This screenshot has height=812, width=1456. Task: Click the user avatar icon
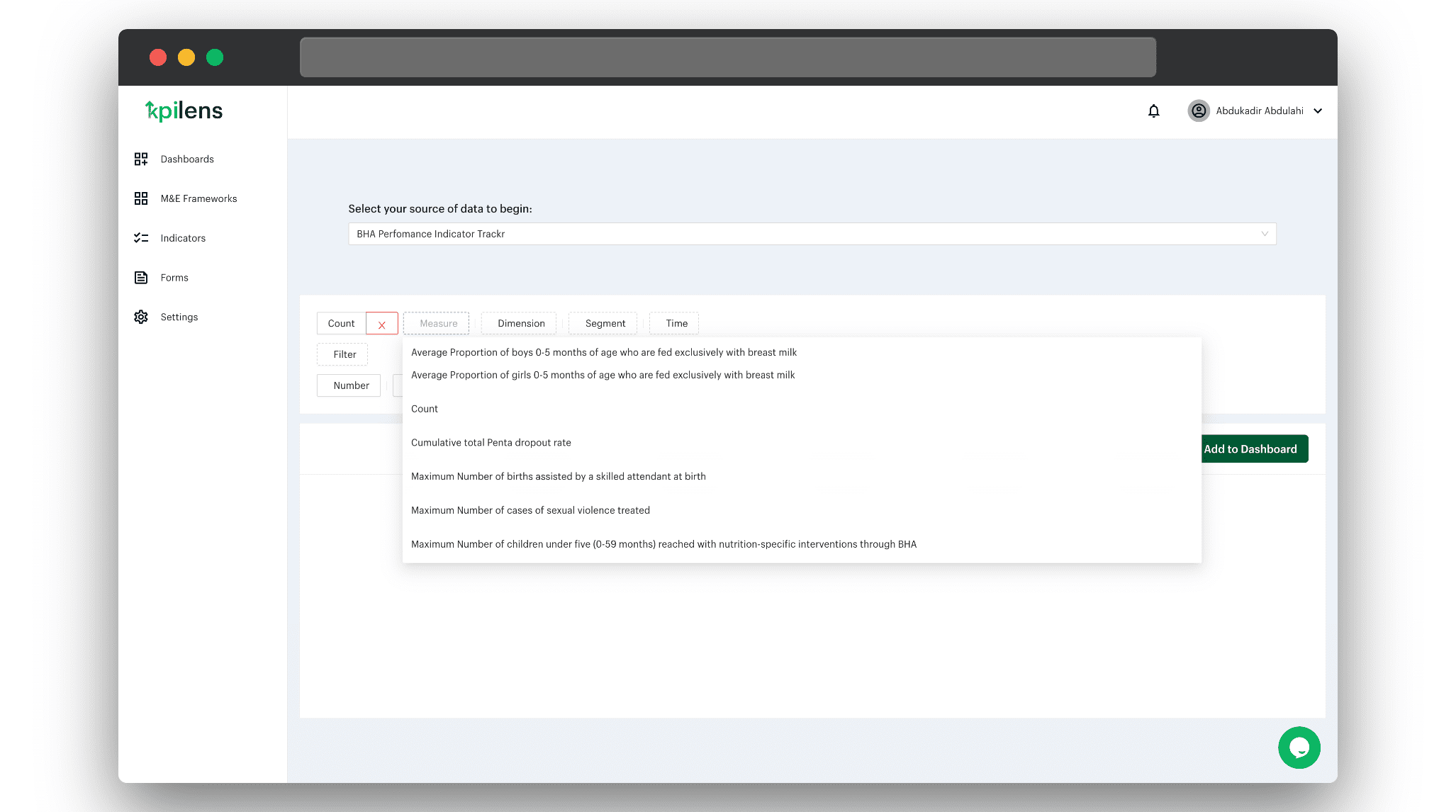[1198, 111]
